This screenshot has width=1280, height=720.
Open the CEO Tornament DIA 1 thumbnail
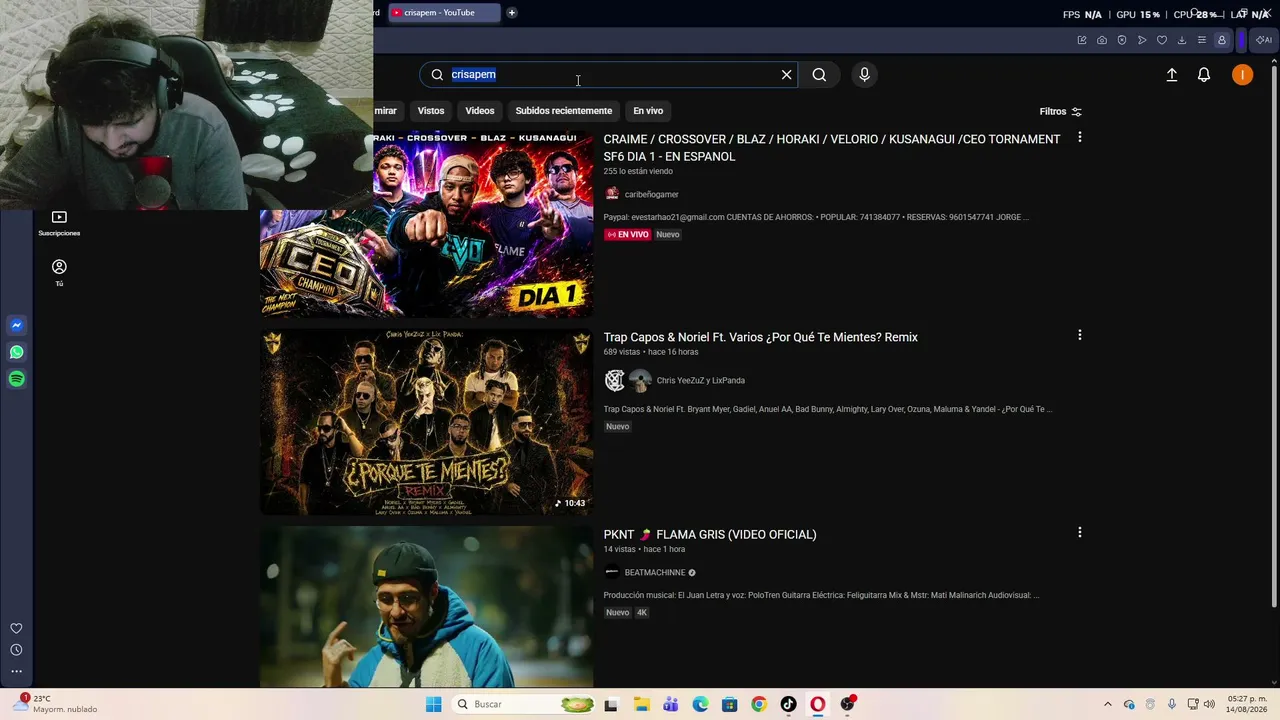point(427,225)
